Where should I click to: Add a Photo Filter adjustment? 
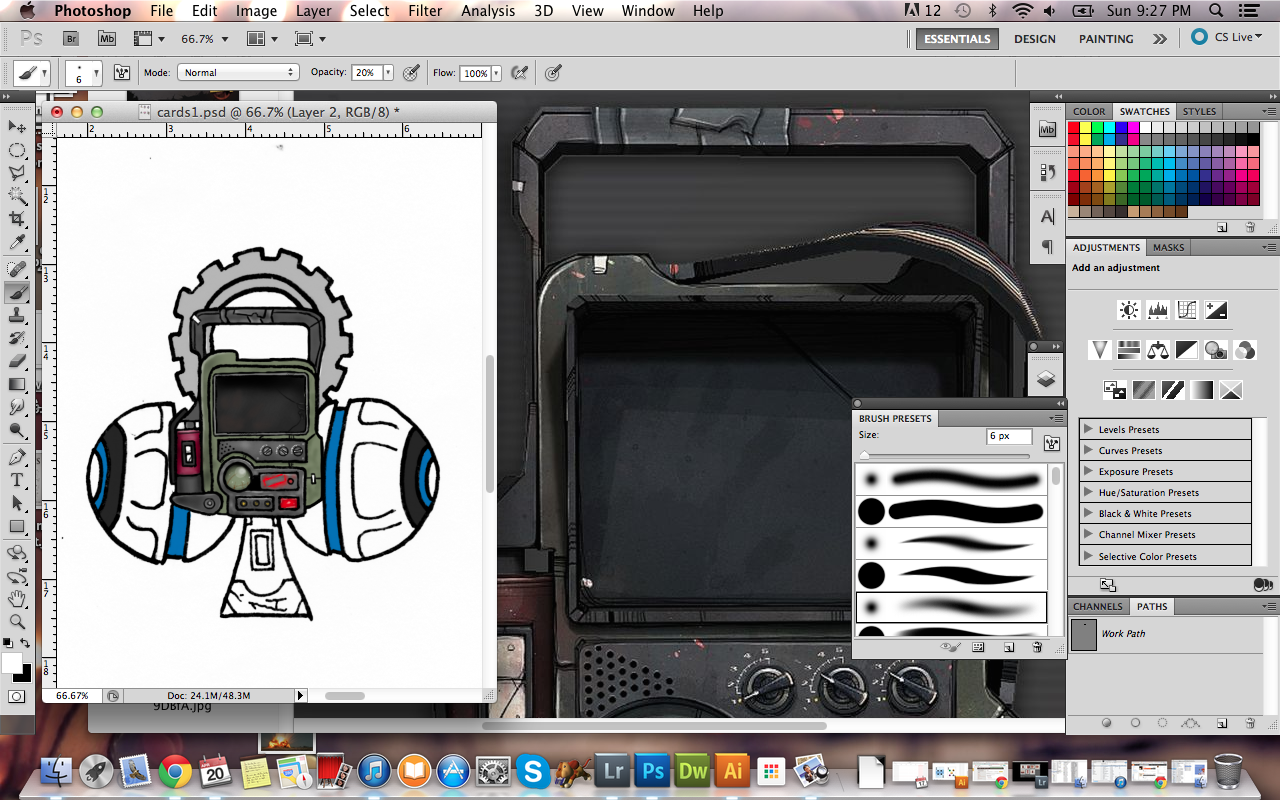tap(1216, 350)
